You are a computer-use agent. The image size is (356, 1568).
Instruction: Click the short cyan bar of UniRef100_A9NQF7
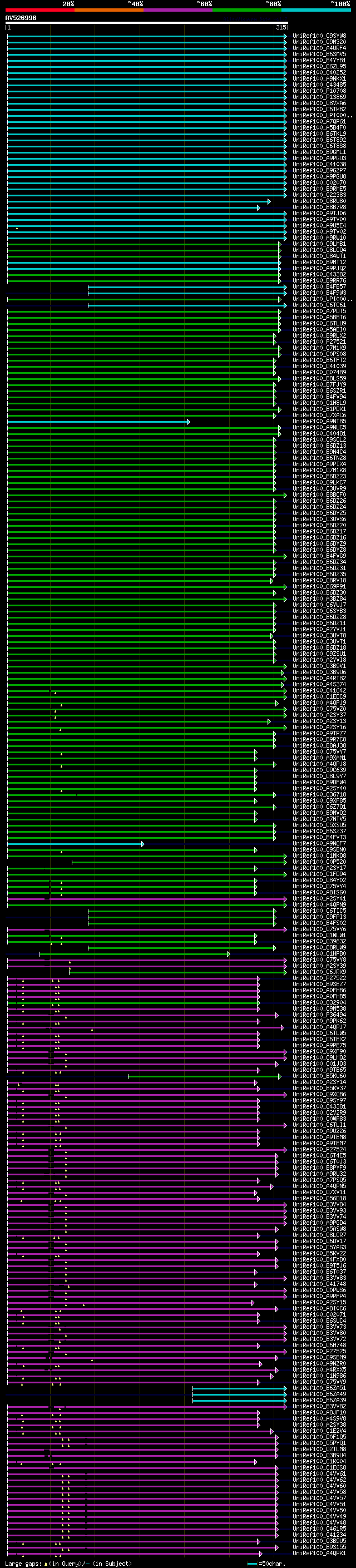tap(76, 844)
